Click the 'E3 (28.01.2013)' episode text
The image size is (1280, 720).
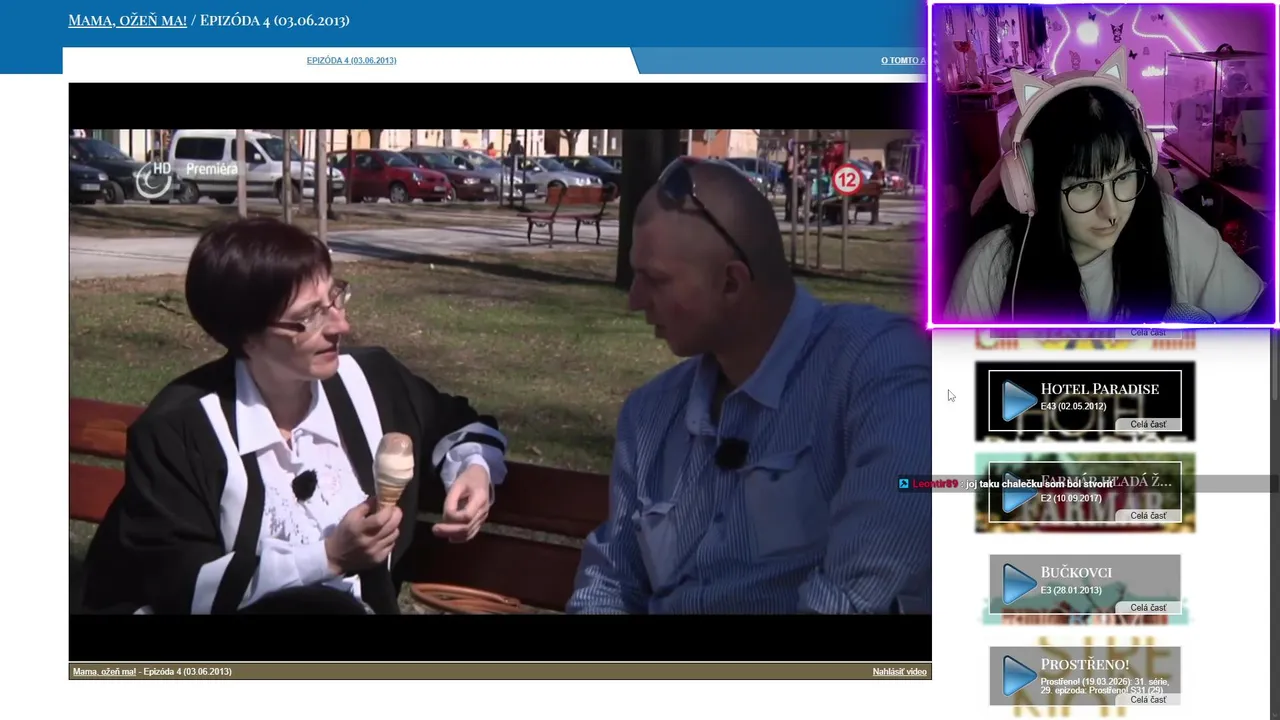tap(1071, 590)
